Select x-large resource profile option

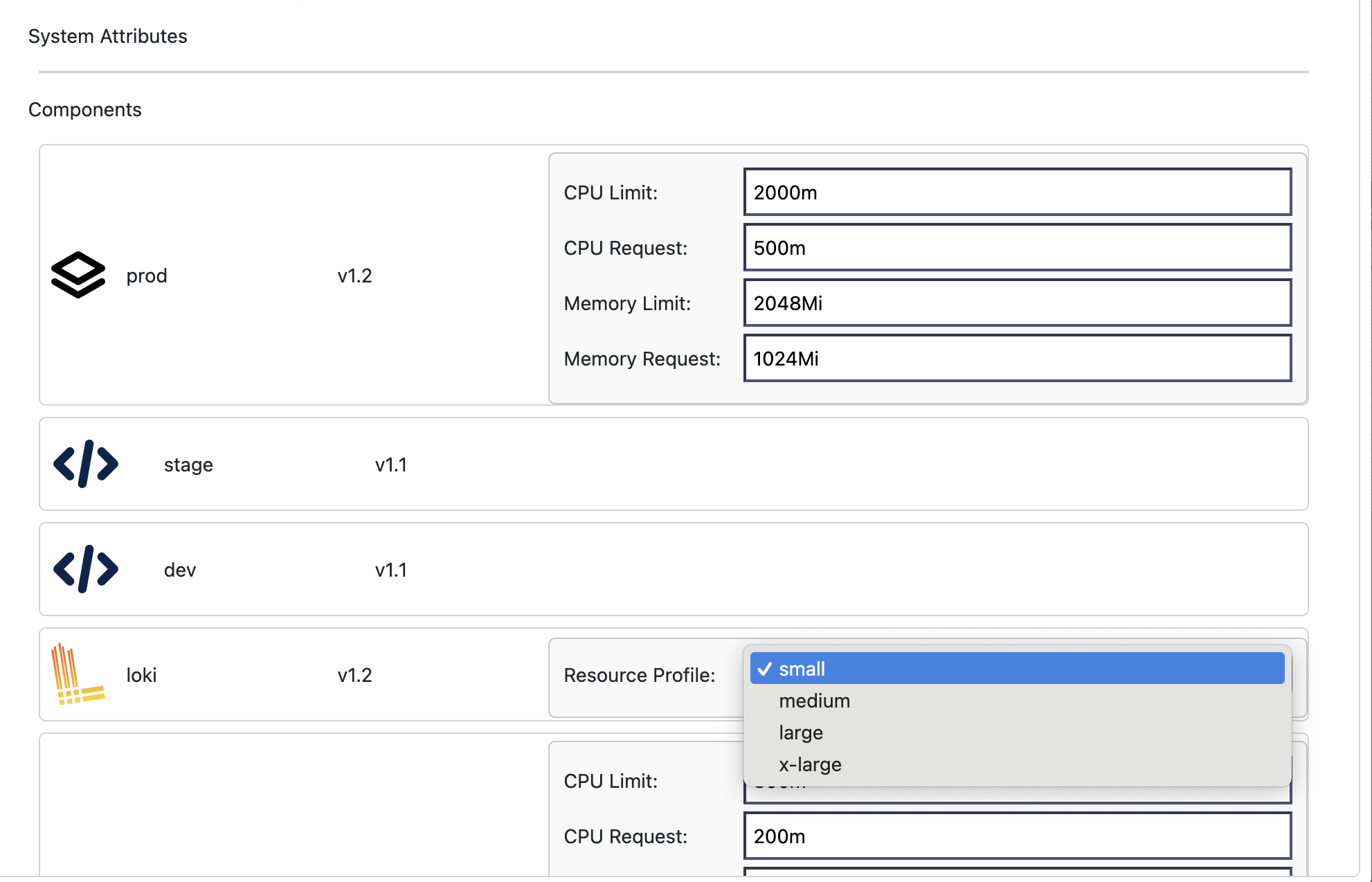810,764
